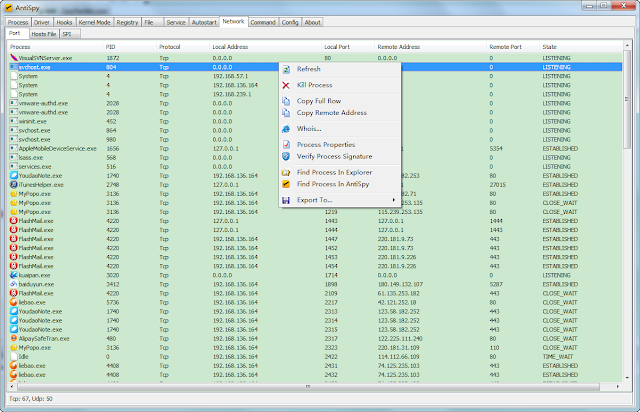Switch to the Driver tab

click(x=42, y=22)
